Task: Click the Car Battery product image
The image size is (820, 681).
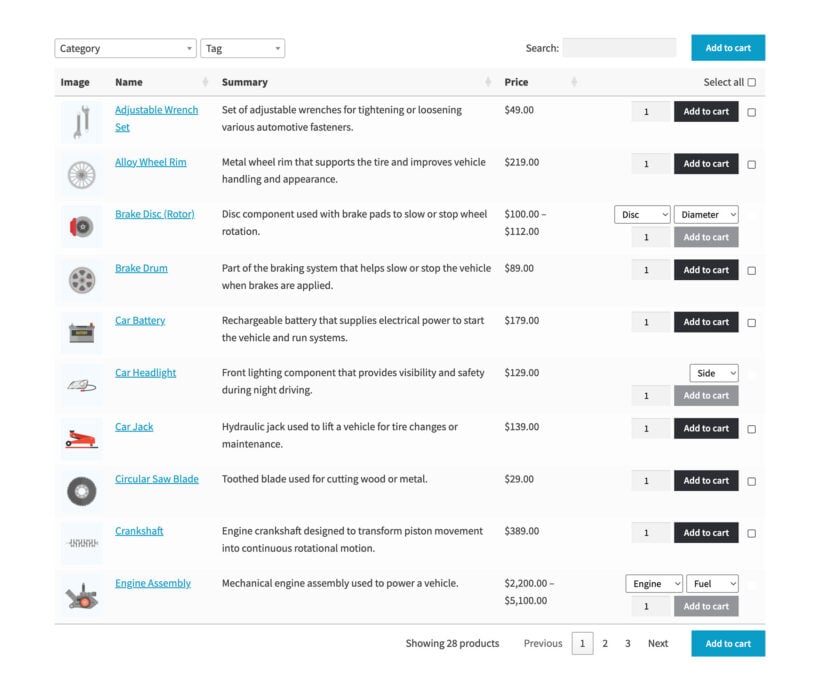Action: pyautogui.click(x=80, y=329)
